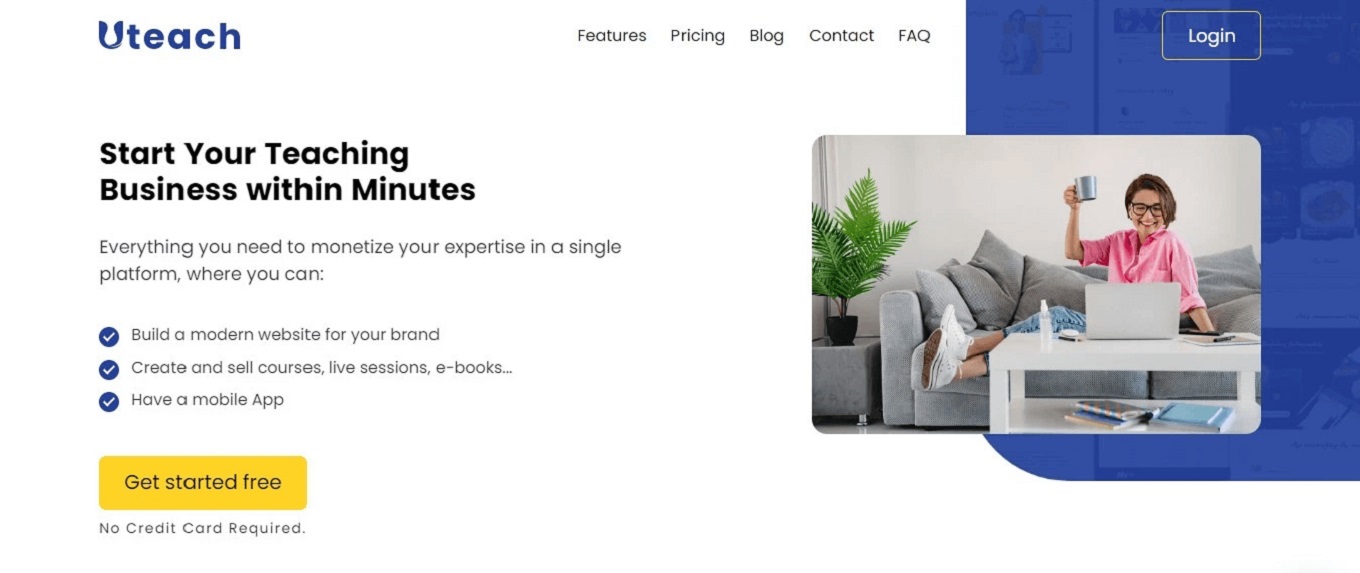
Task: Click the Have a mobile App text
Action: 207,400
